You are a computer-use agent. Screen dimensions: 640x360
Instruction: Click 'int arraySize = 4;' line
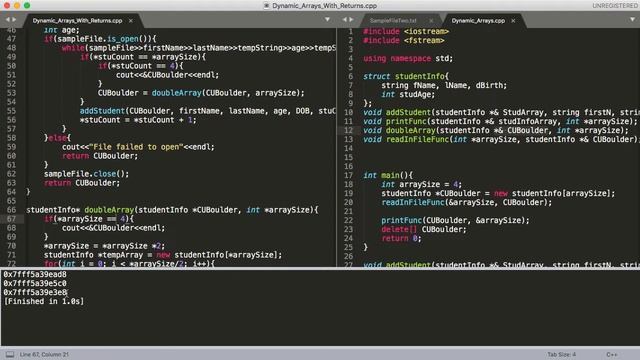422,184
